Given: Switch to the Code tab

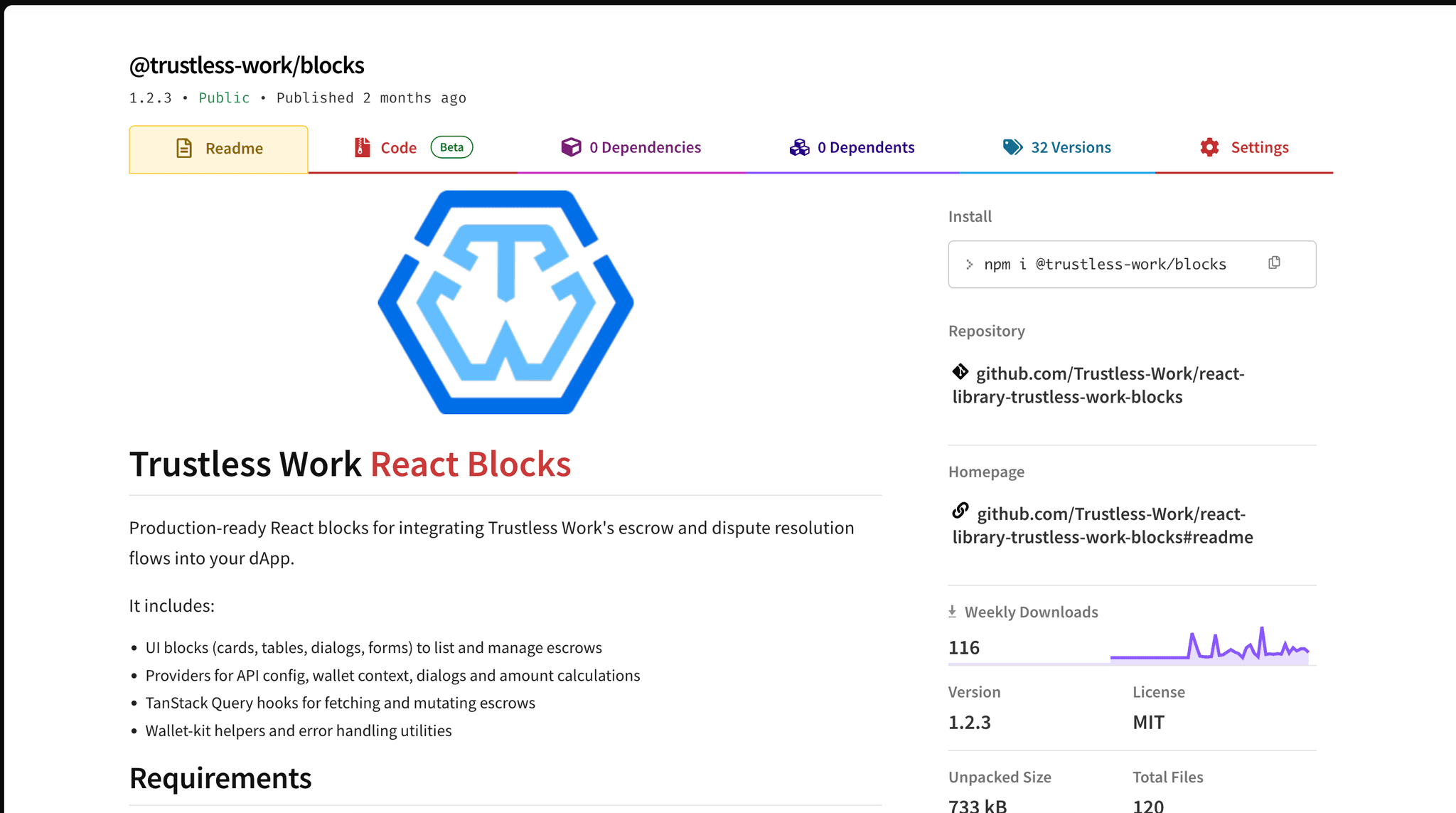Looking at the screenshot, I should click(x=412, y=148).
